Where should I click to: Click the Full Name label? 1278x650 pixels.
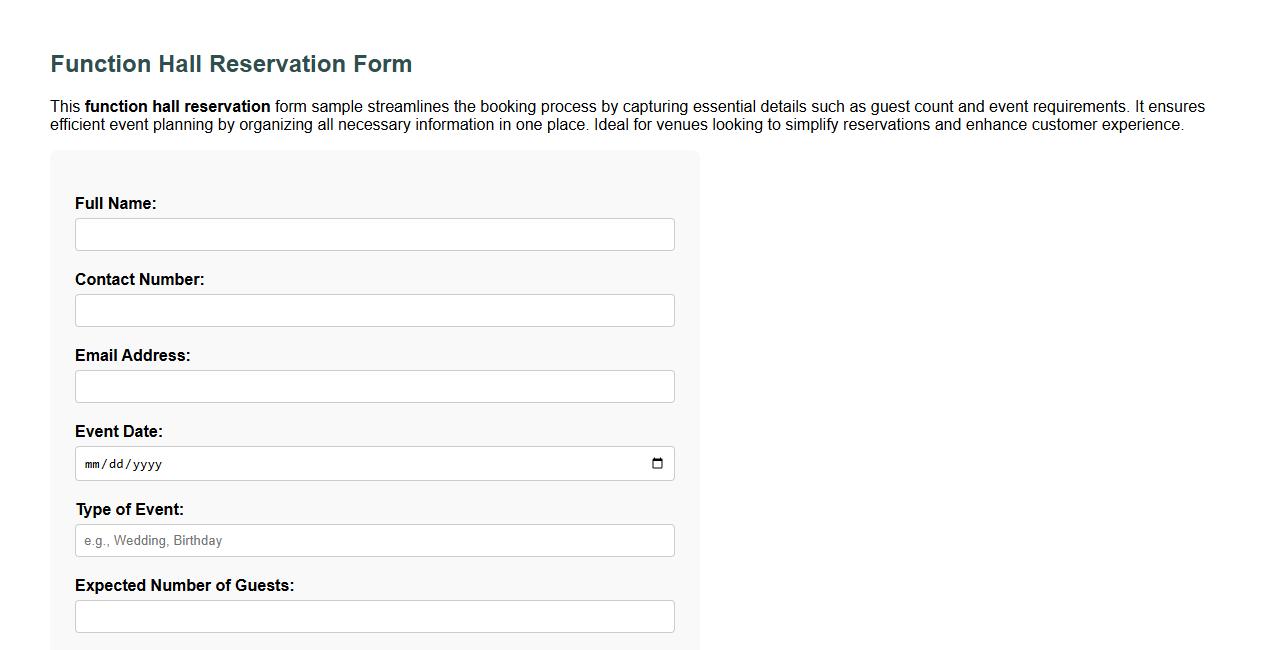117,203
